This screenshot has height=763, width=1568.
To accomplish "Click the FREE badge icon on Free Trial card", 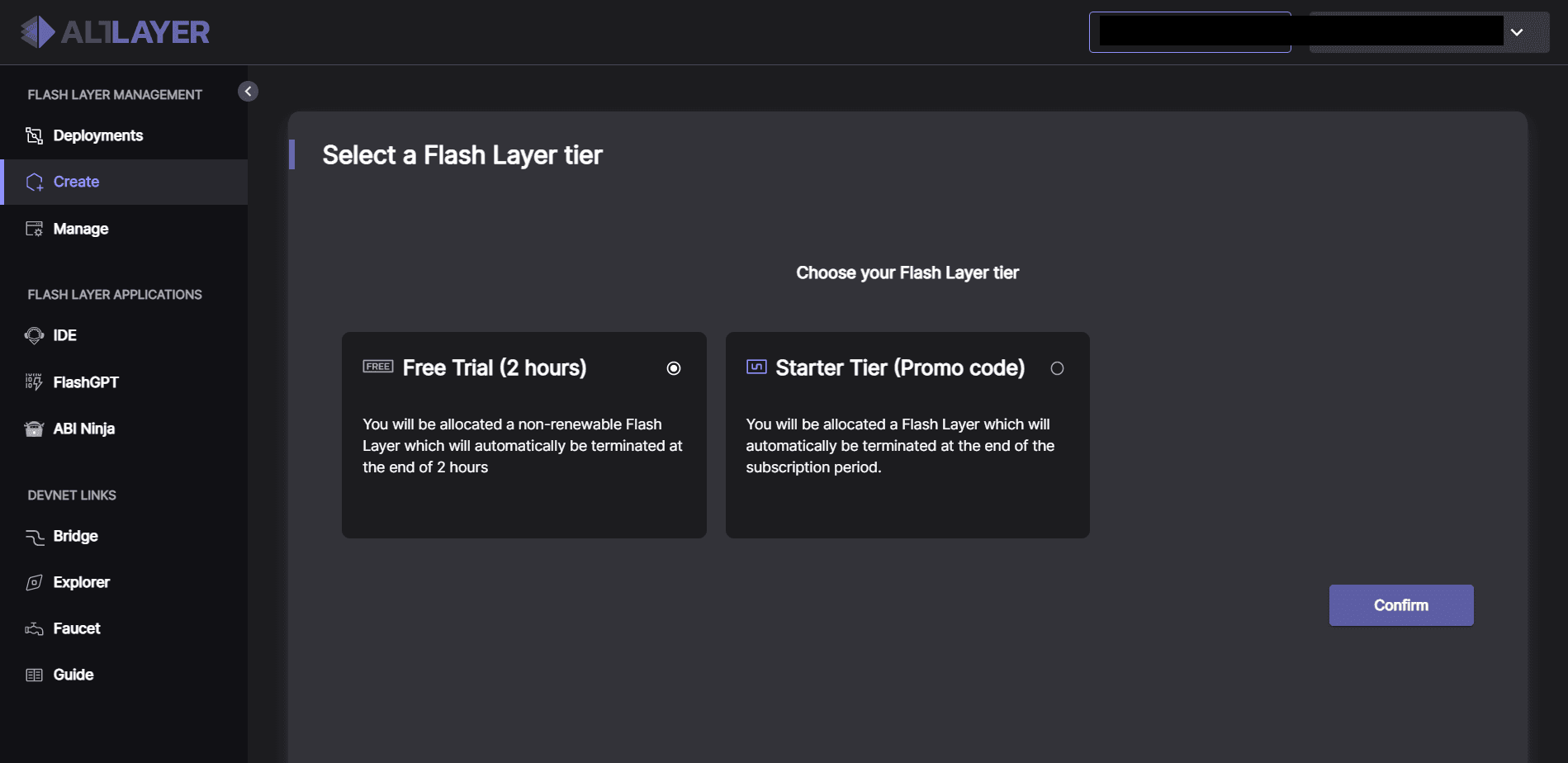I will click(x=378, y=367).
